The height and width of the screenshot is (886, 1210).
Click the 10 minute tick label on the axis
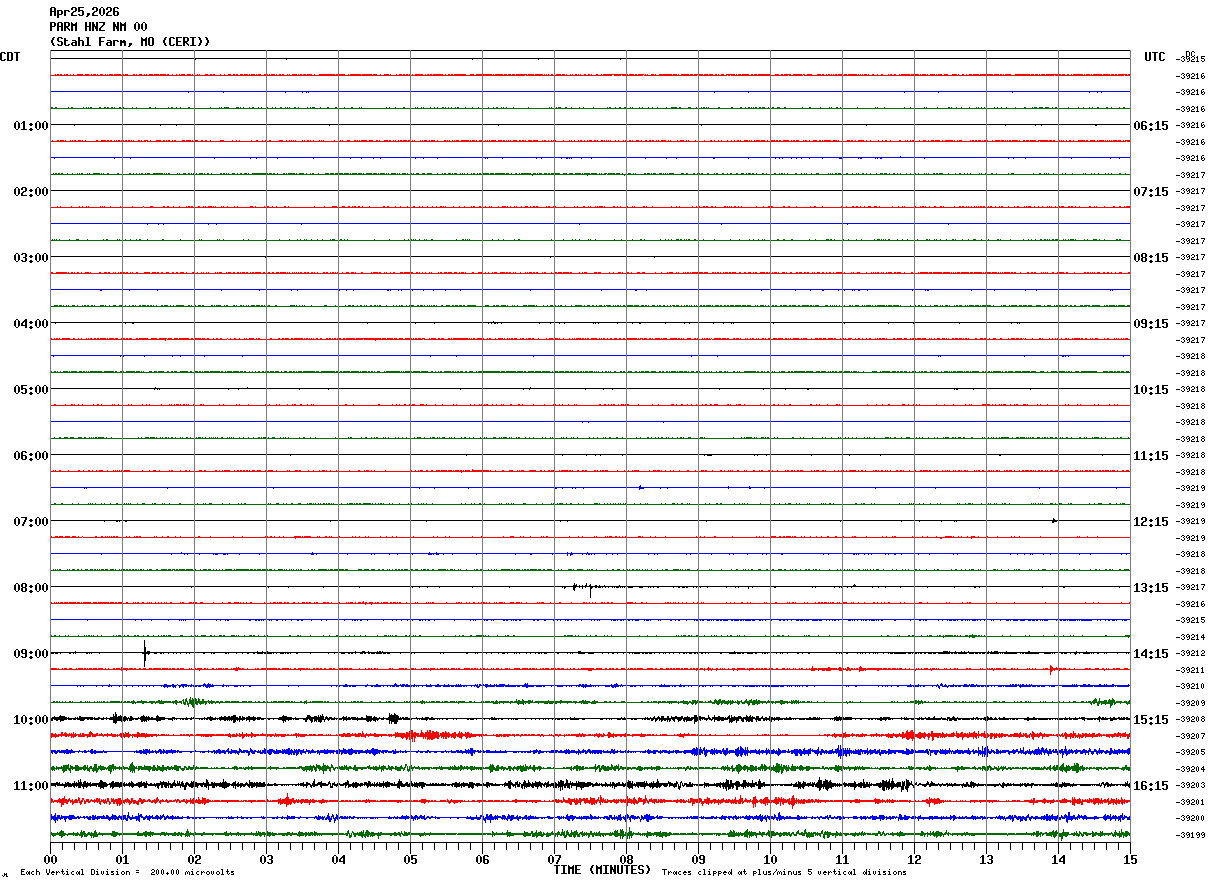point(770,859)
